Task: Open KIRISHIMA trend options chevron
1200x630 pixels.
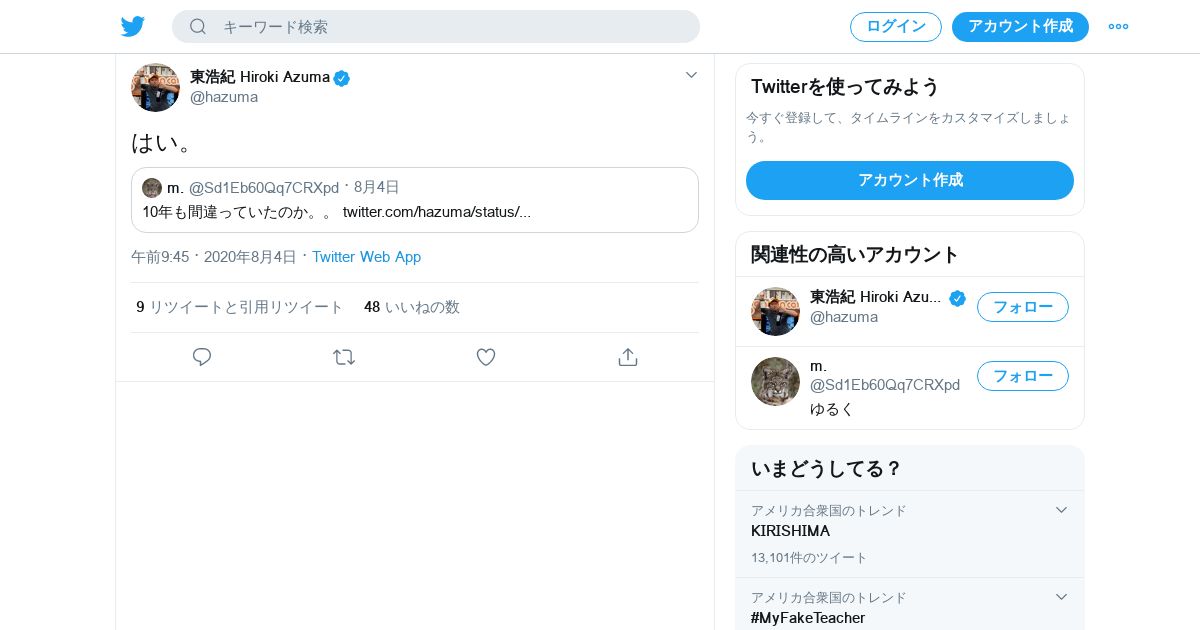Action: point(1061,510)
